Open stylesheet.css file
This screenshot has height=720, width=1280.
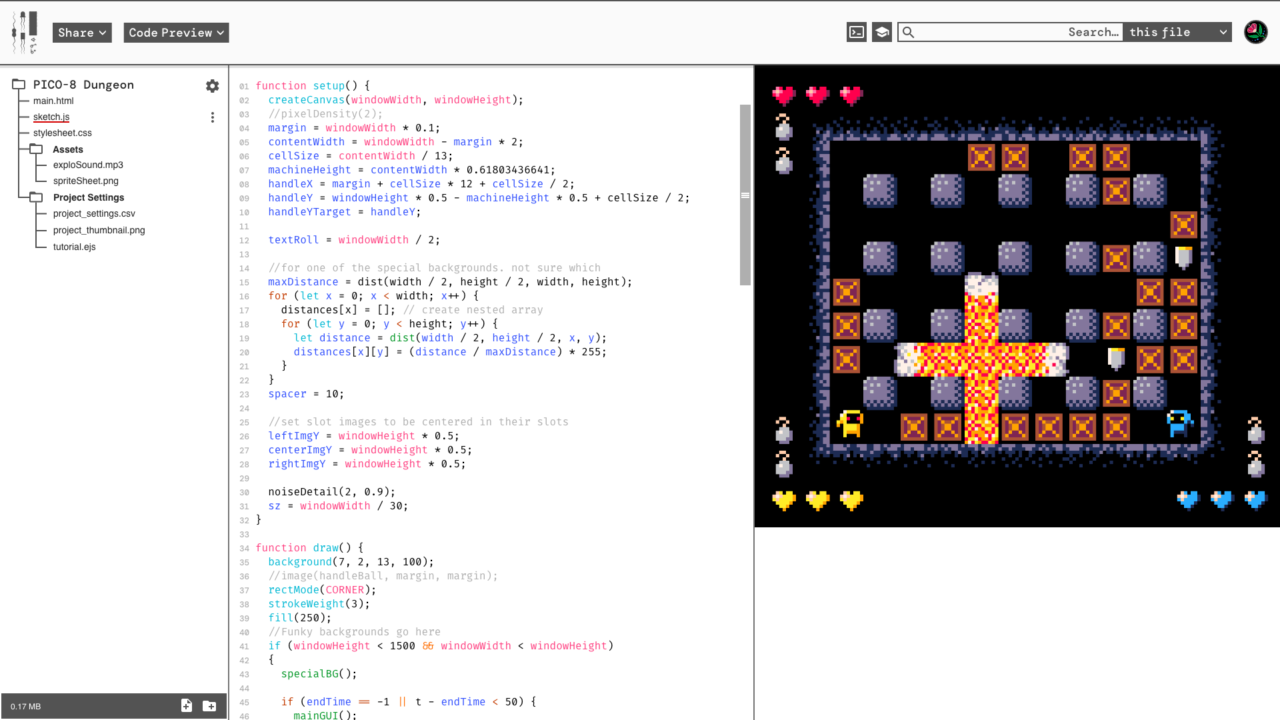coord(62,133)
